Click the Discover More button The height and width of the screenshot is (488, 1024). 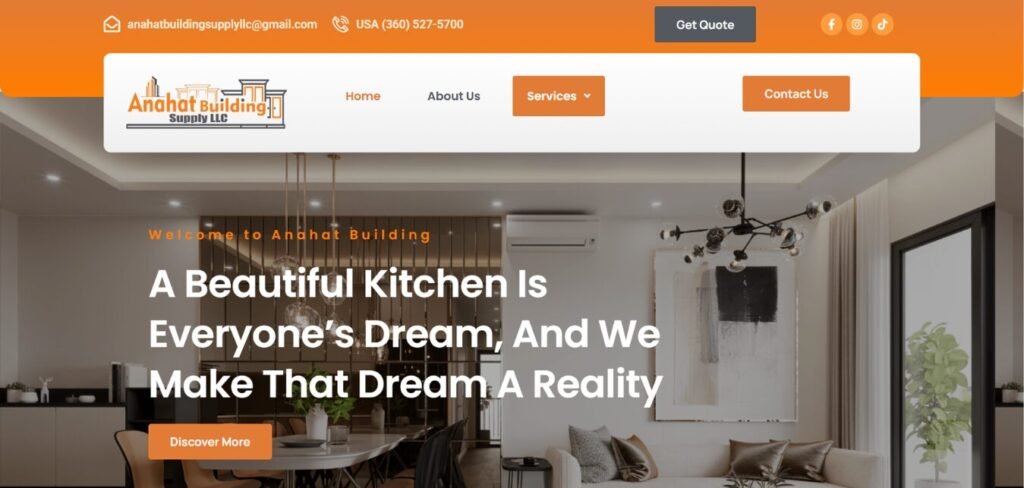(x=210, y=442)
